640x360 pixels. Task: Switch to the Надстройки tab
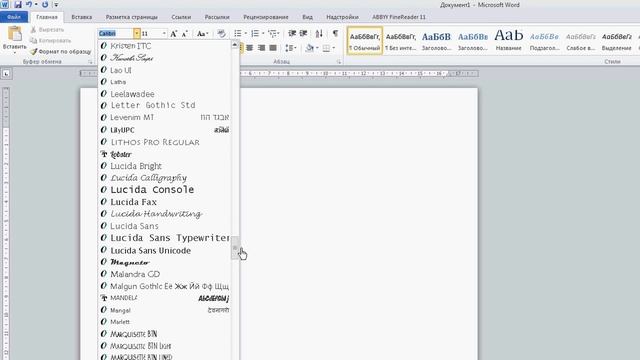pos(342,17)
